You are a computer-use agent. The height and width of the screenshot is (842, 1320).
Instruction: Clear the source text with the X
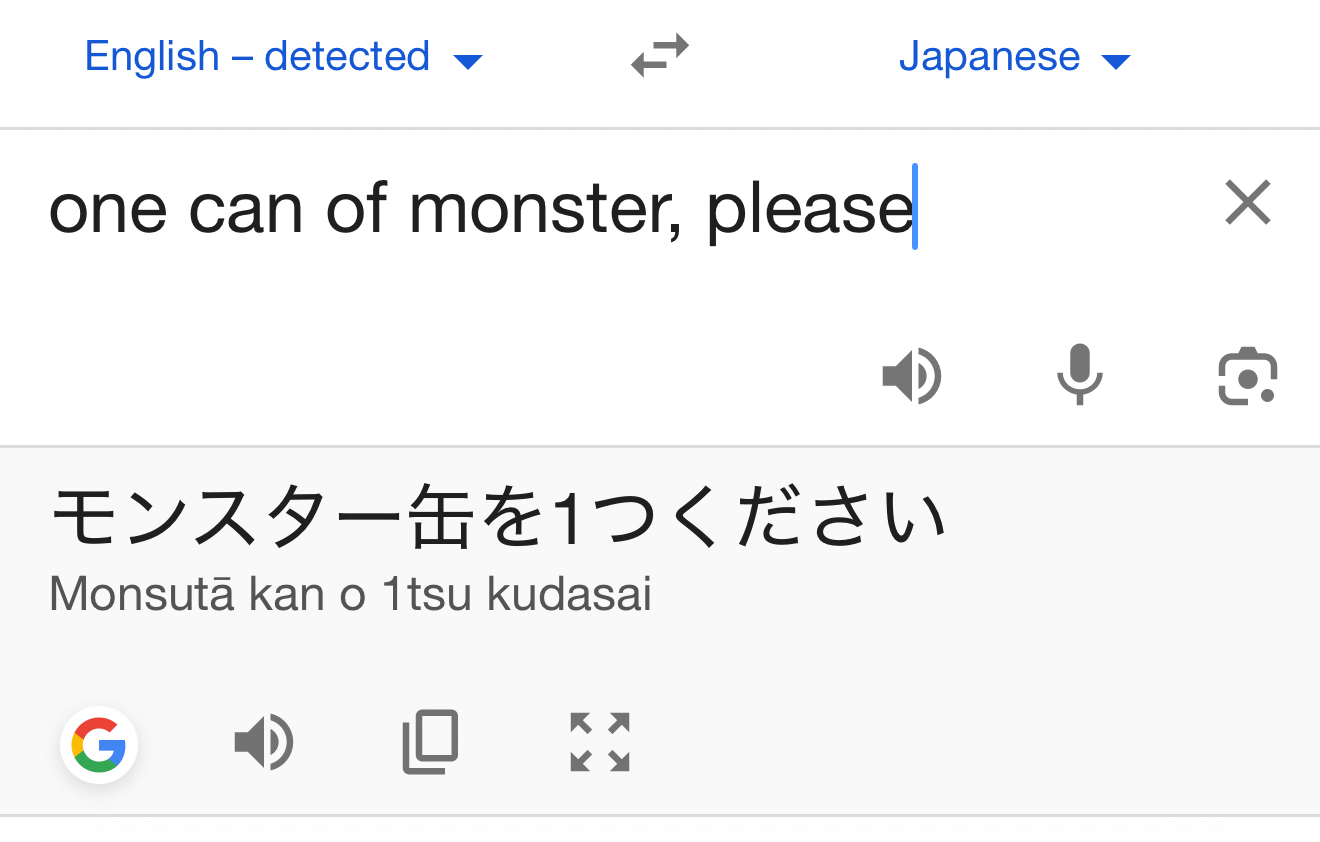pos(1248,203)
